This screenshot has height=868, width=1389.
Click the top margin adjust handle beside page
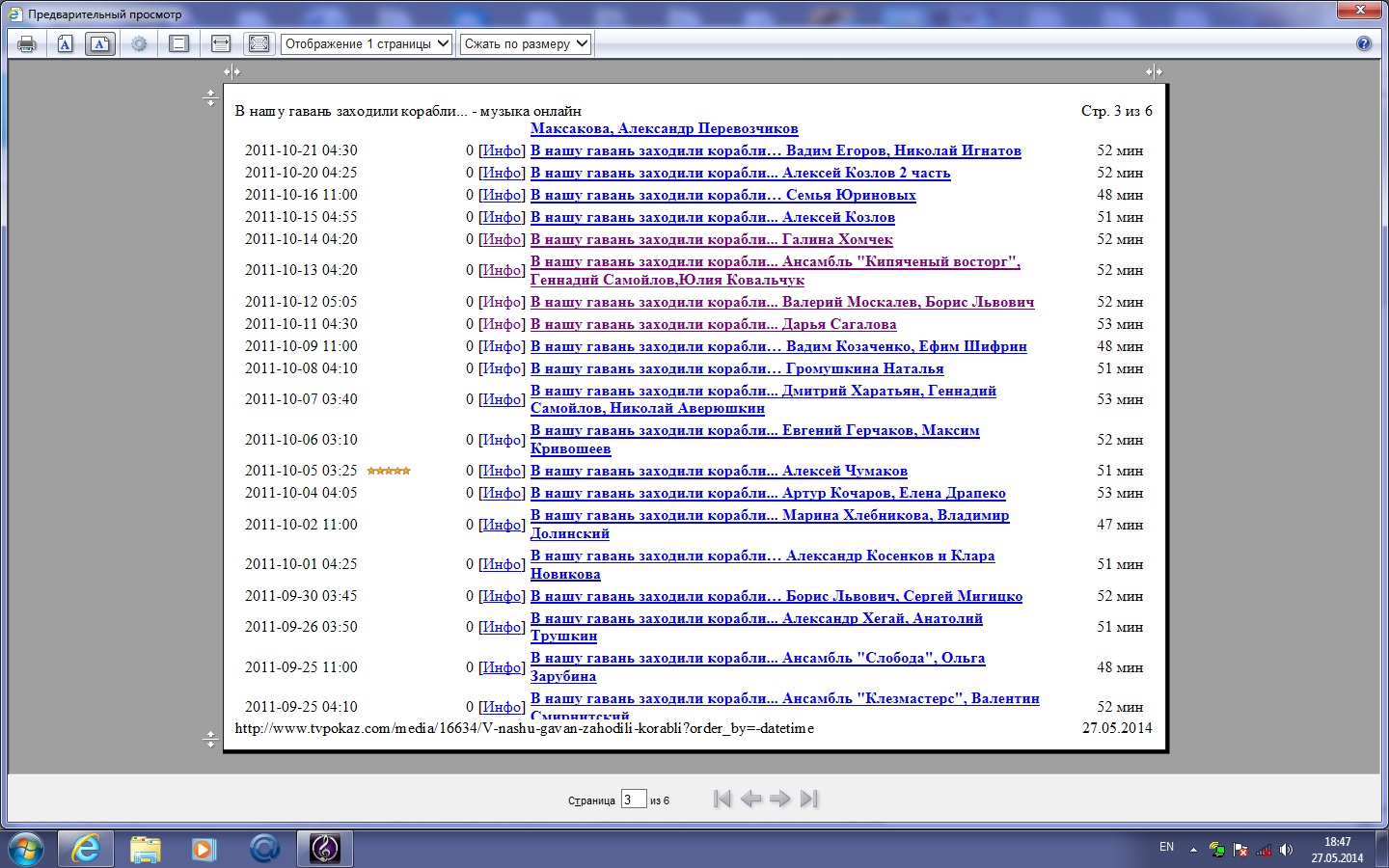(210, 98)
